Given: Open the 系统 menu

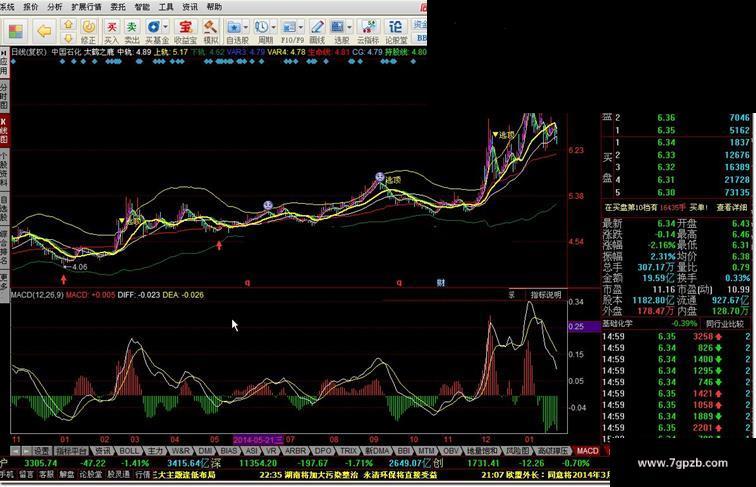Looking at the screenshot, I should point(7,7).
